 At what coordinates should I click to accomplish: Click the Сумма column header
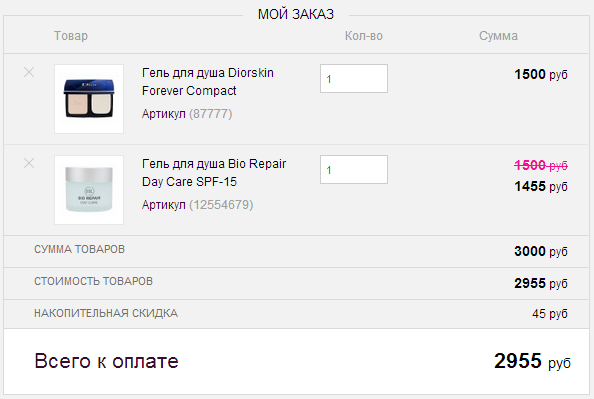click(x=498, y=36)
